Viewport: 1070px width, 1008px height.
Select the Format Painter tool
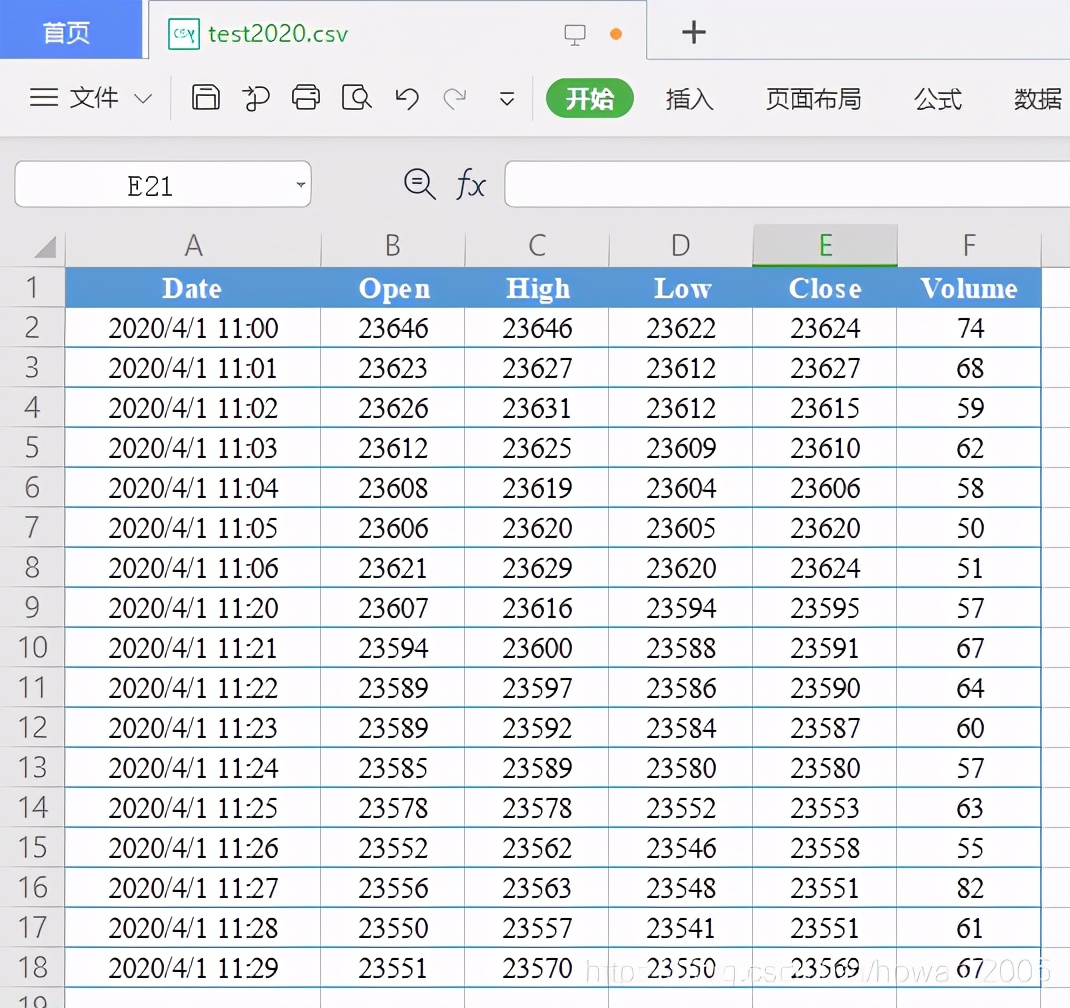256,99
